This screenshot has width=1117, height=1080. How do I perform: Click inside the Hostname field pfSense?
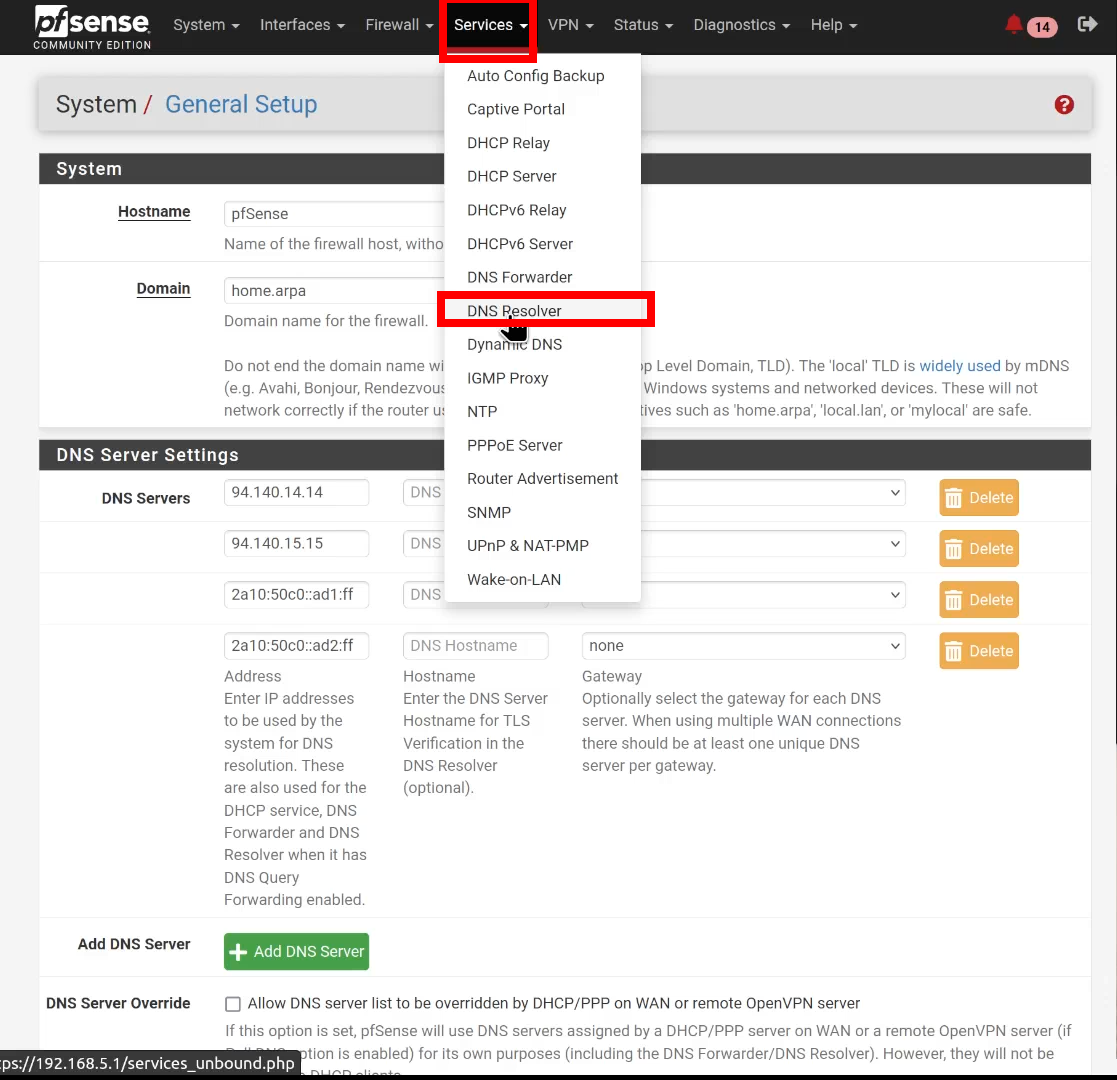pos(334,214)
